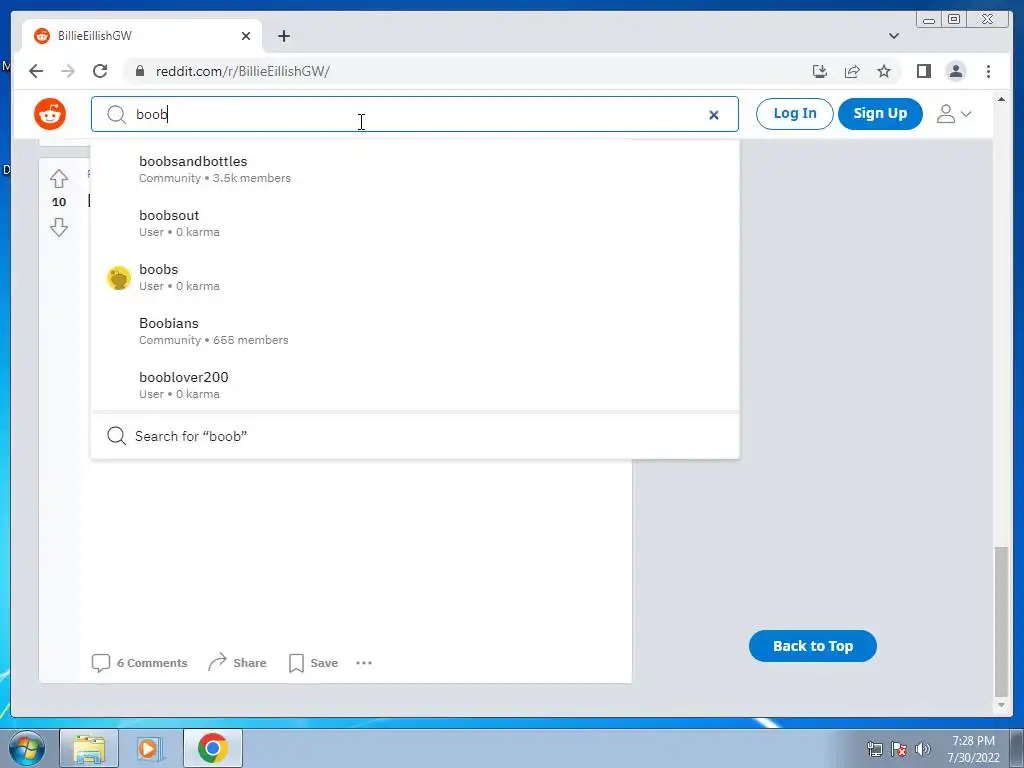Click the scrollbar down arrow
The height and width of the screenshot is (768, 1024).
click(1000, 705)
